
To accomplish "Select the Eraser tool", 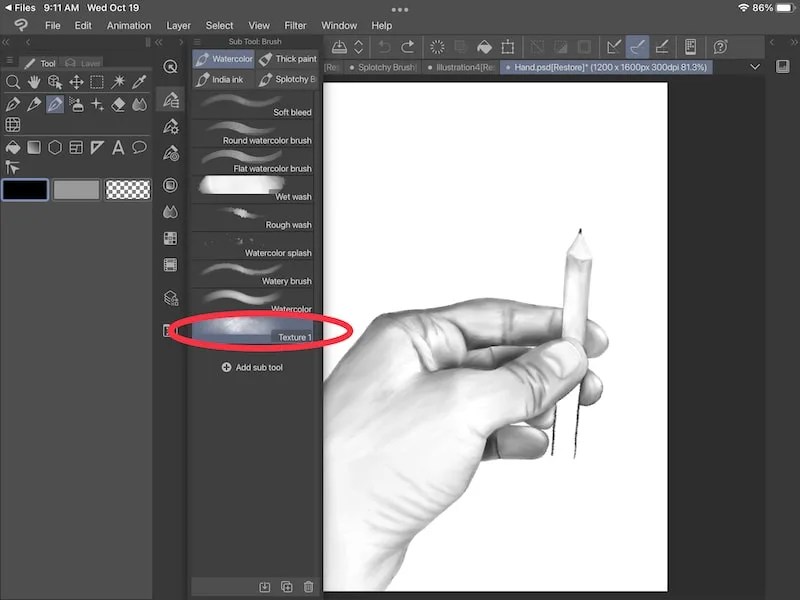I will pyautogui.click(x=119, y=104).
